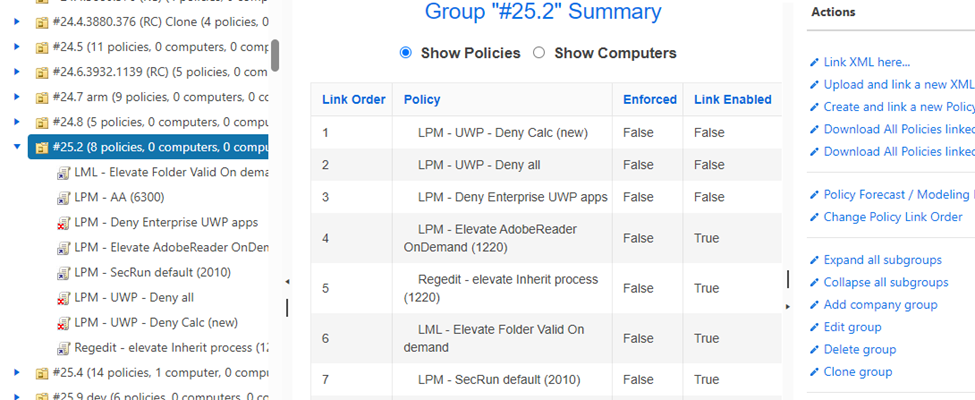The width and height of the screenshot is (975, 400).
Task: Click the pencil icon beside Link XML here
Action: click(x=814, y=63)
